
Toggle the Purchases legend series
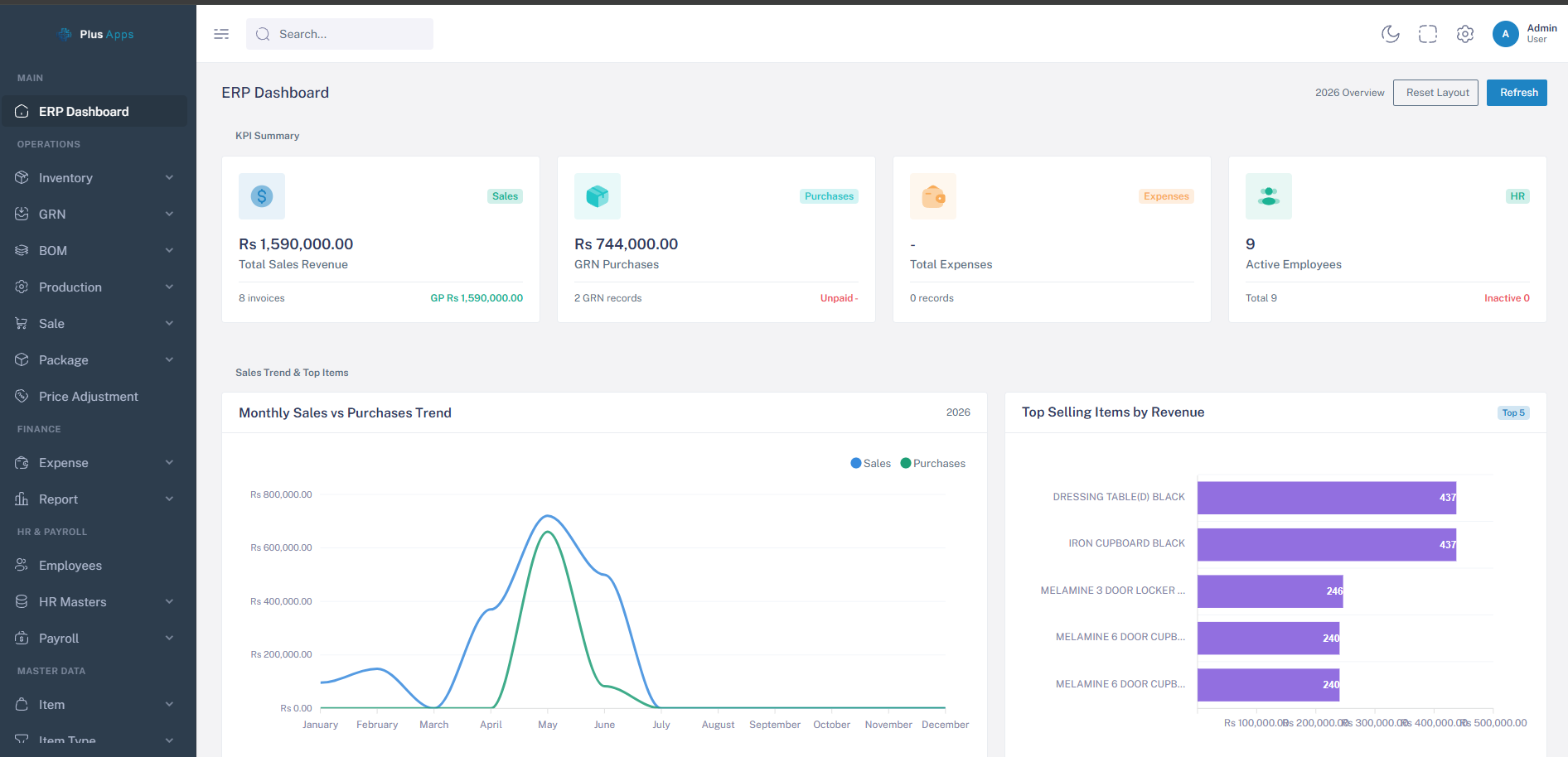[x=933, y=464]
